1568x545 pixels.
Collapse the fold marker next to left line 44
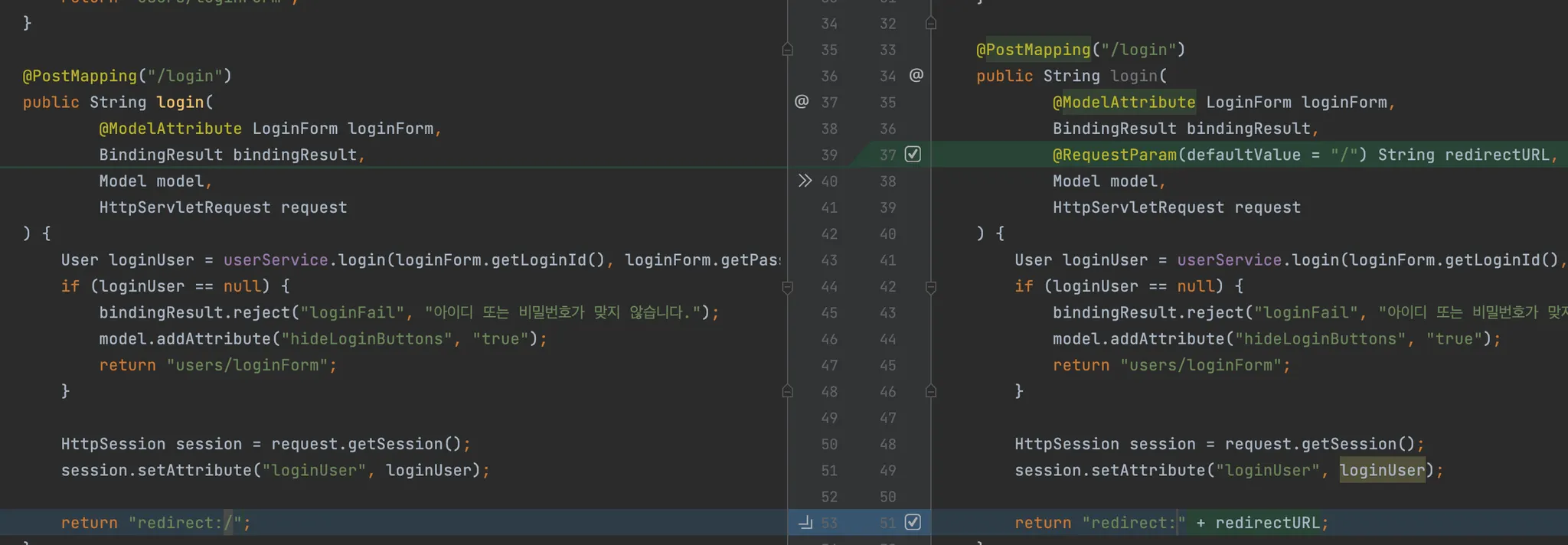(x=787, y=287)
